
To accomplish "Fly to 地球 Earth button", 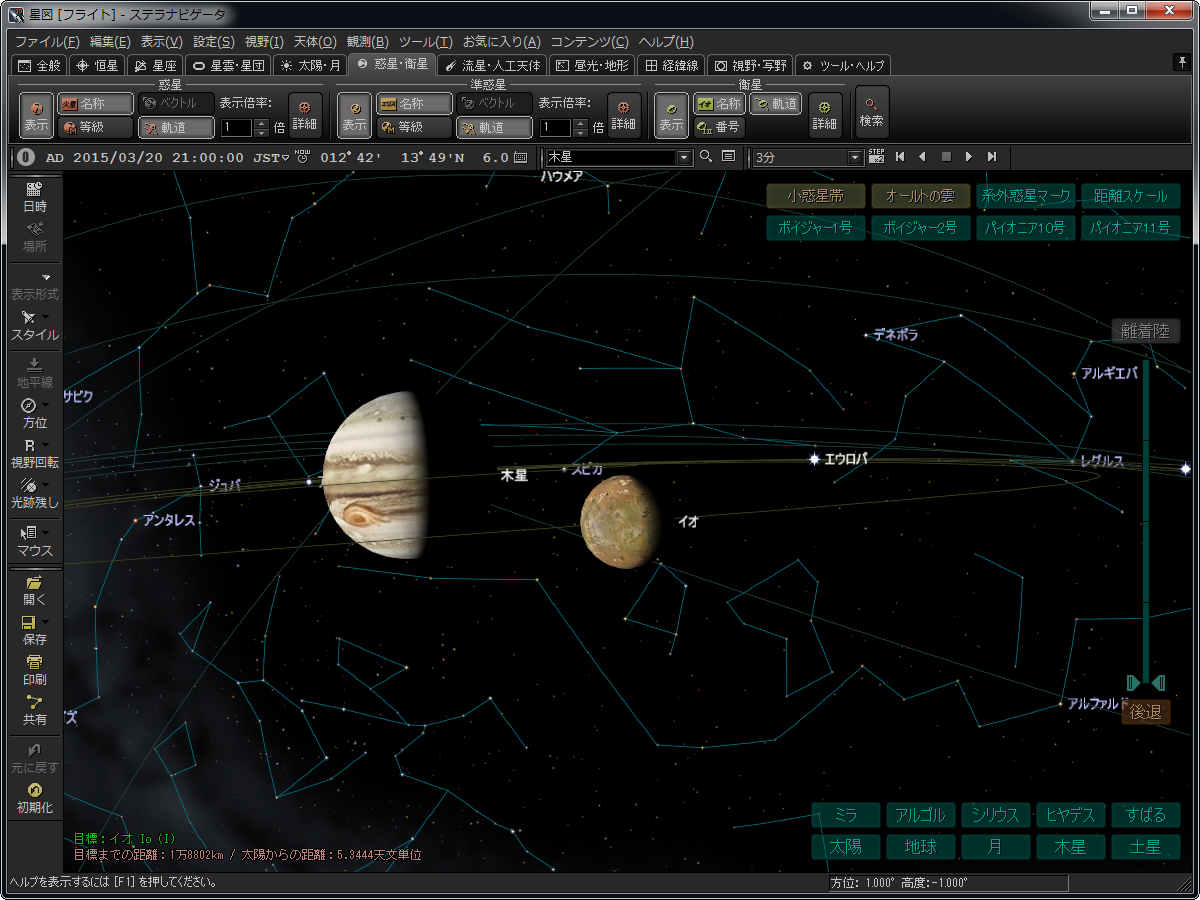I will (920, 847).
